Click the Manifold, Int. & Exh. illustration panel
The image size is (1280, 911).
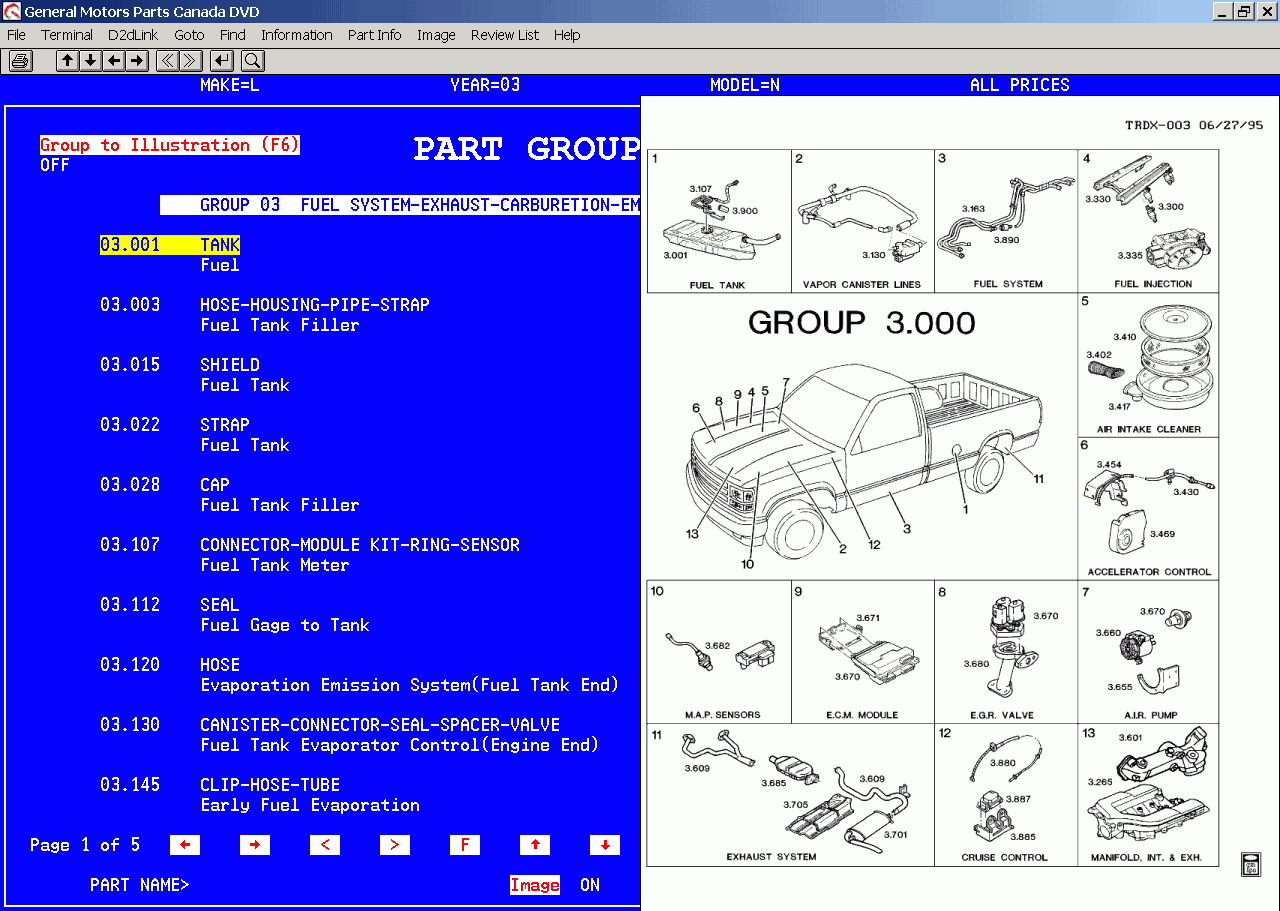[1149, 795]
